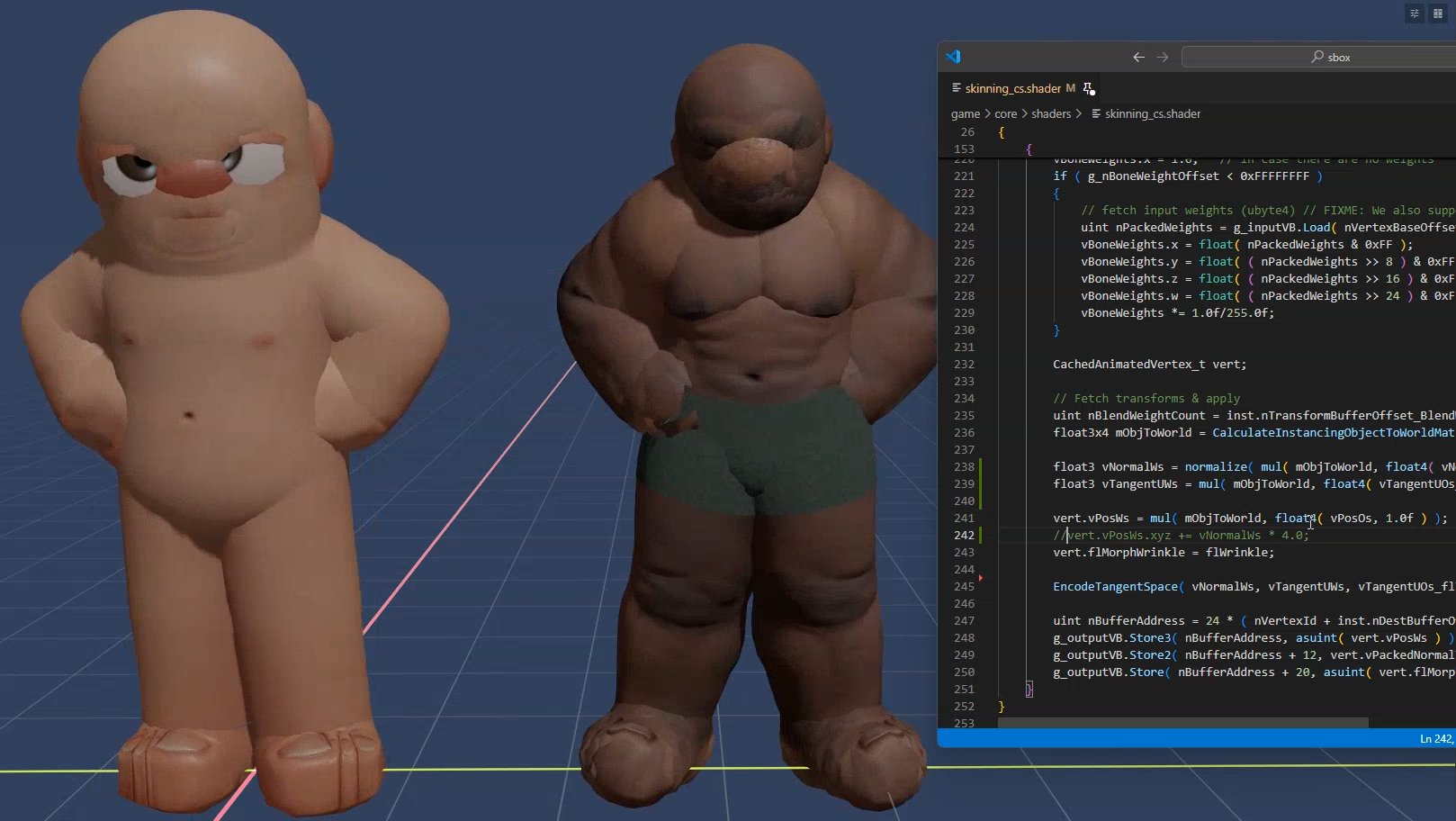1456x821 pixels.
Task: Click 'vBoneWeights.x' on line 225
Action: (x=1129, y=244)
